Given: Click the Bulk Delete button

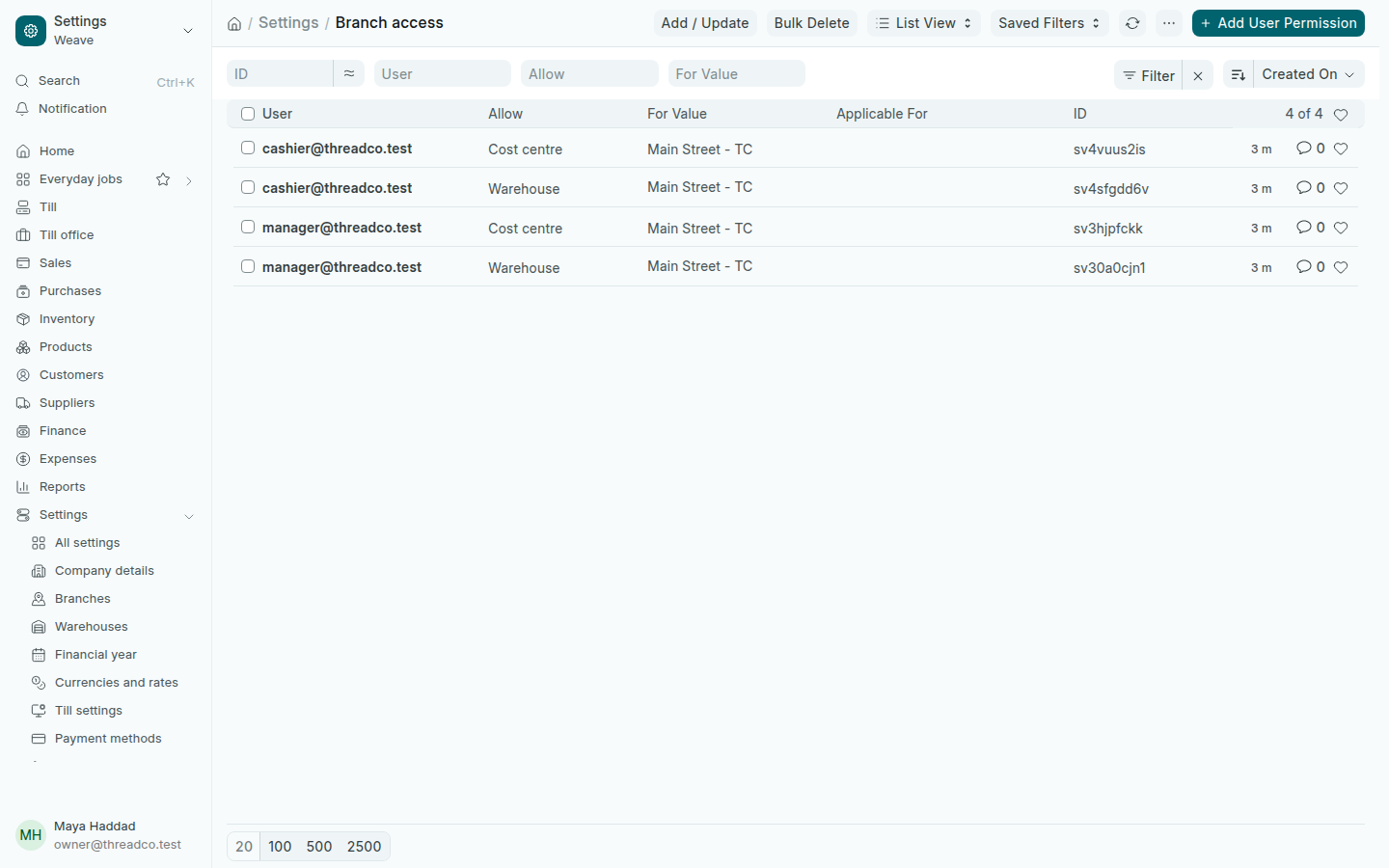Looking at the screenshot, I should (x=811, y=23).
